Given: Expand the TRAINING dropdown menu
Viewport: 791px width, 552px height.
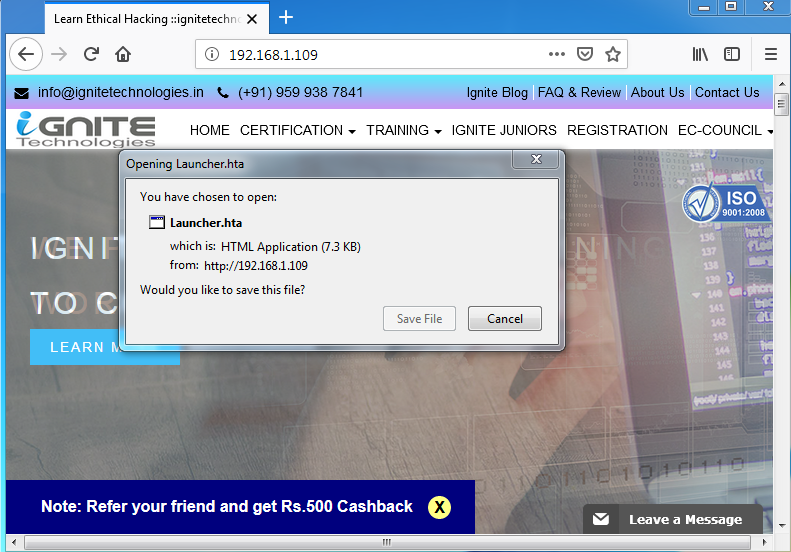Looking at the screenshot, I should click(x=404, y=130).
